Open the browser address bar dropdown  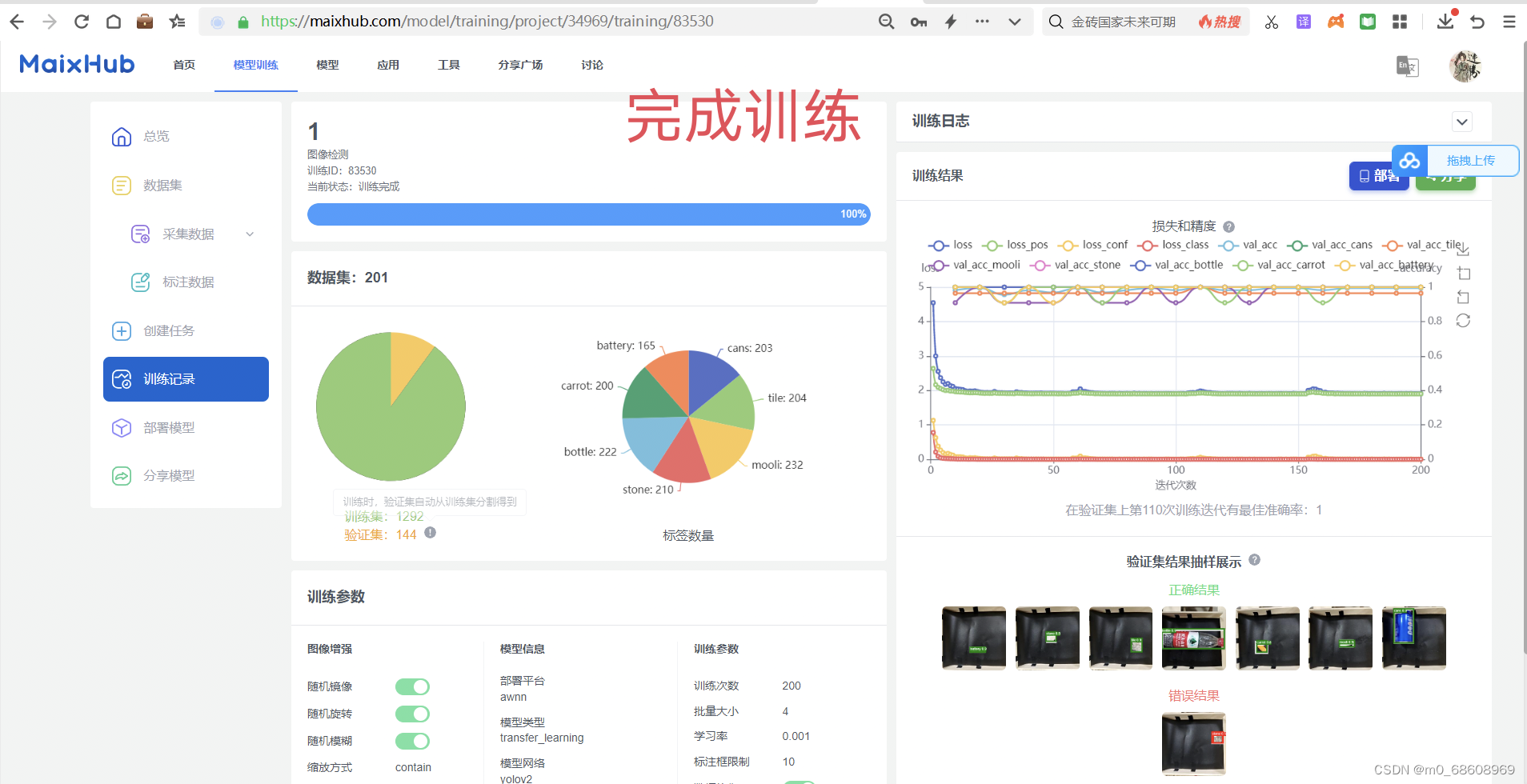pos(1015,21)
